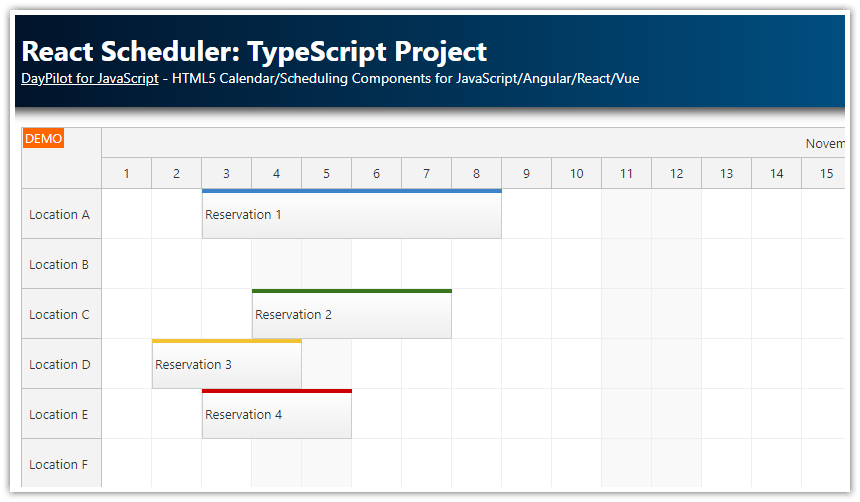
Task: Click the Reservation 3 event bar
Action: click(x=226, y=365)
